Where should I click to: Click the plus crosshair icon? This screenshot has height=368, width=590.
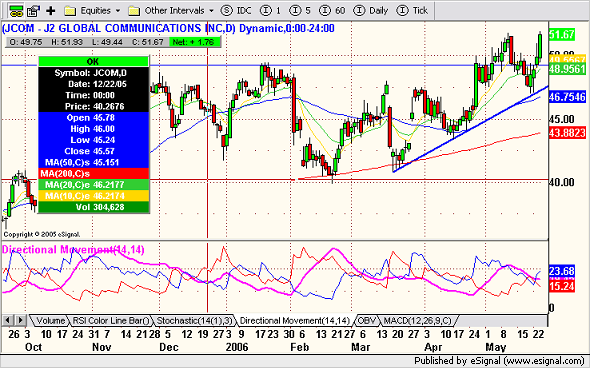pyautogui.click(x=51, y=11)
